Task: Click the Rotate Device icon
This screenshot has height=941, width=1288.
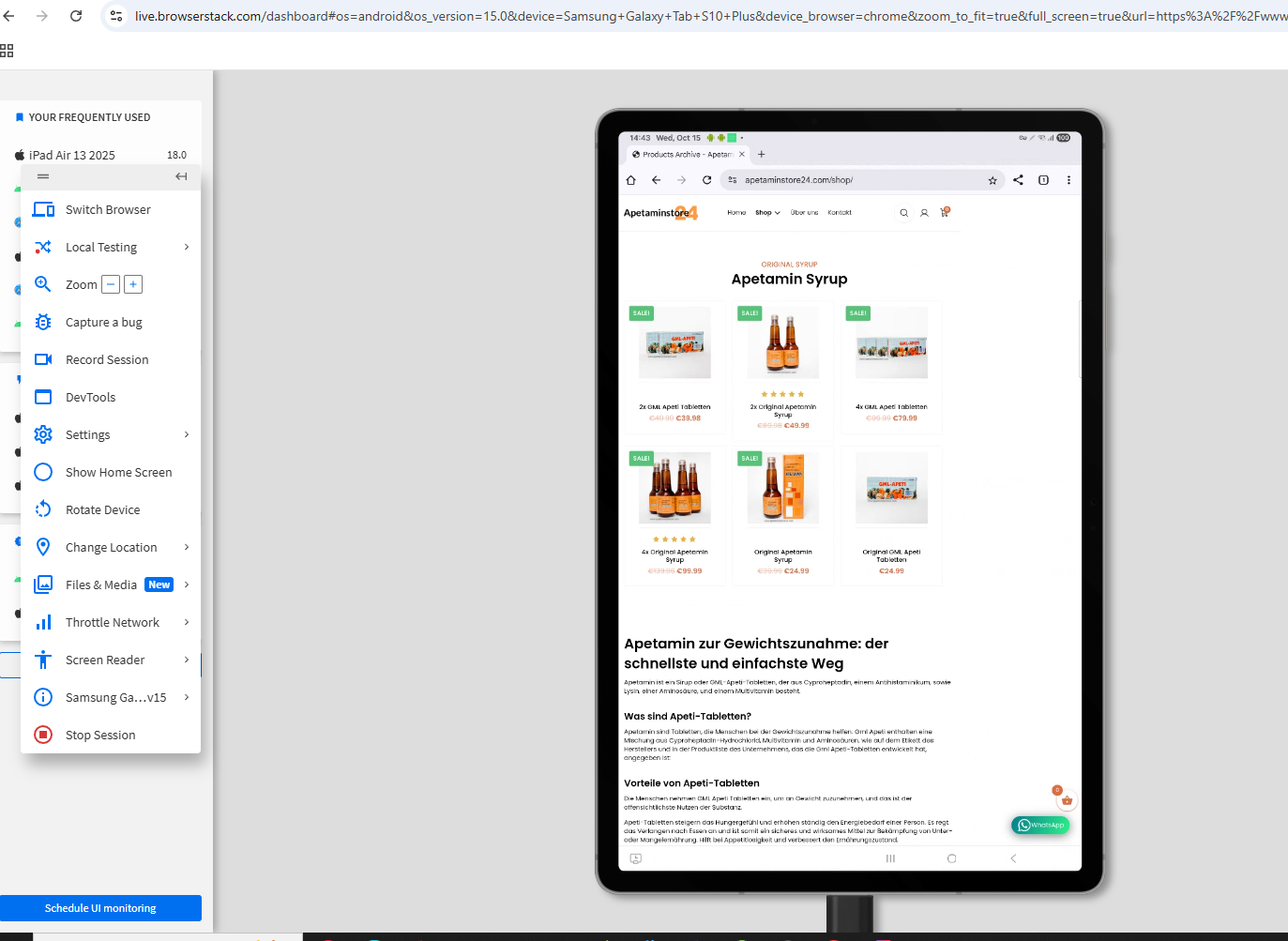Action: tap(43, 509)
